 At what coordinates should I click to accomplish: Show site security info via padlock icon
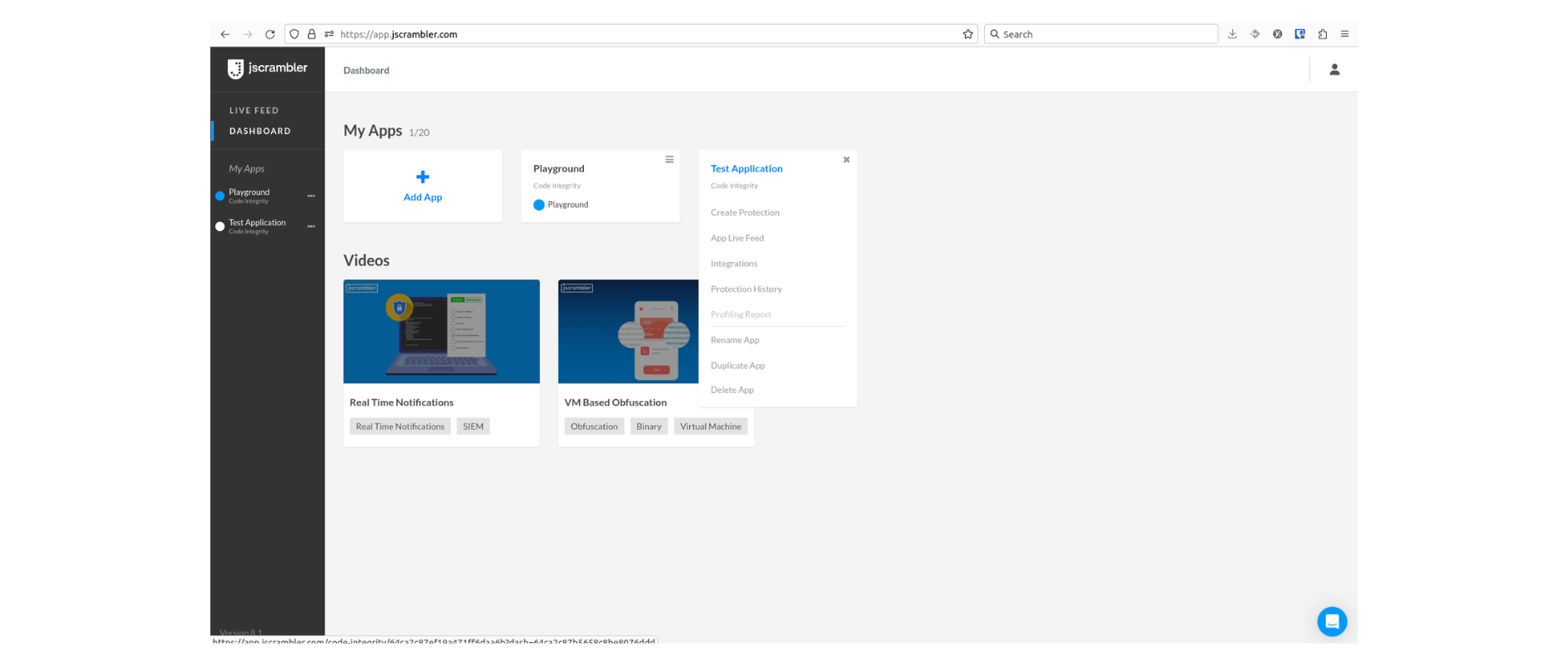312,34
